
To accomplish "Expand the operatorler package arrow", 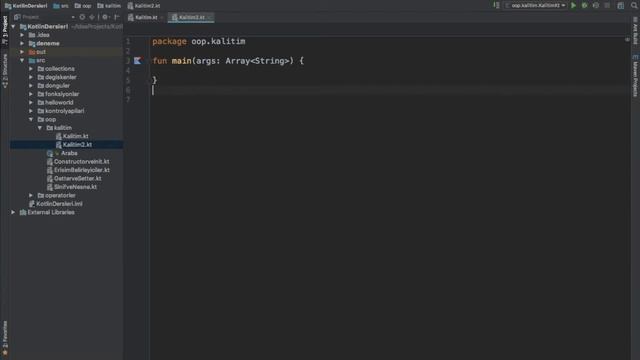I will pyautogui.click(x=31, y=196).
